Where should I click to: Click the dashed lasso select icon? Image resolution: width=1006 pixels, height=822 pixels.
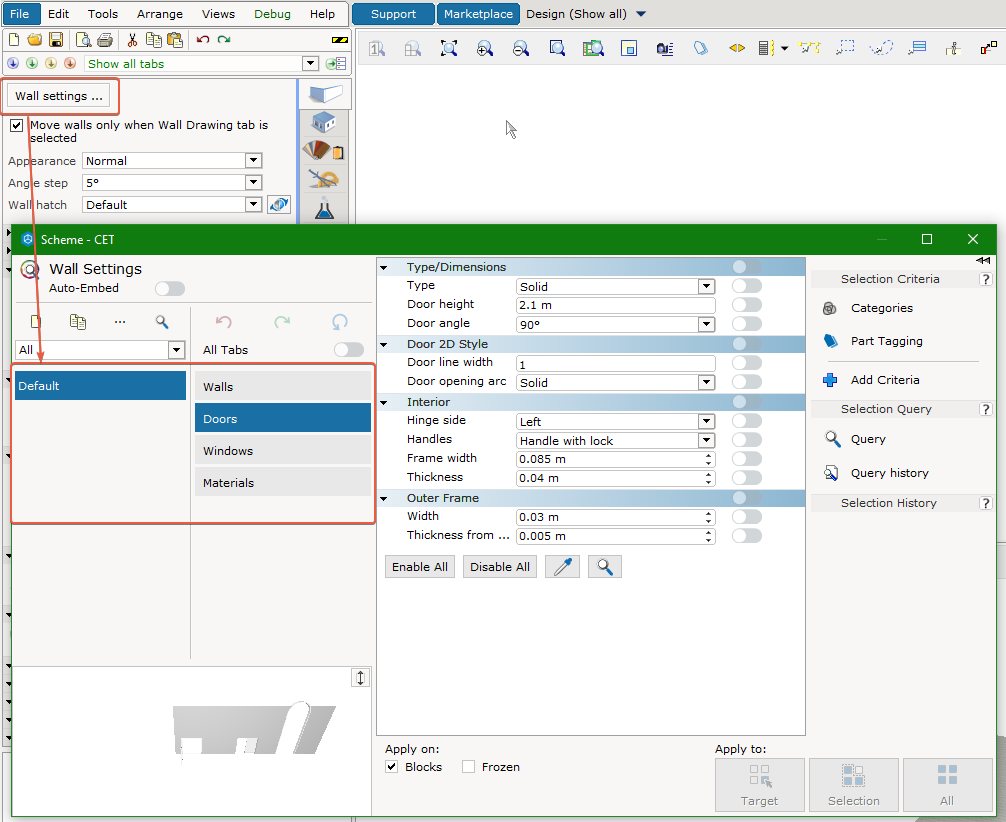[881, 47]
